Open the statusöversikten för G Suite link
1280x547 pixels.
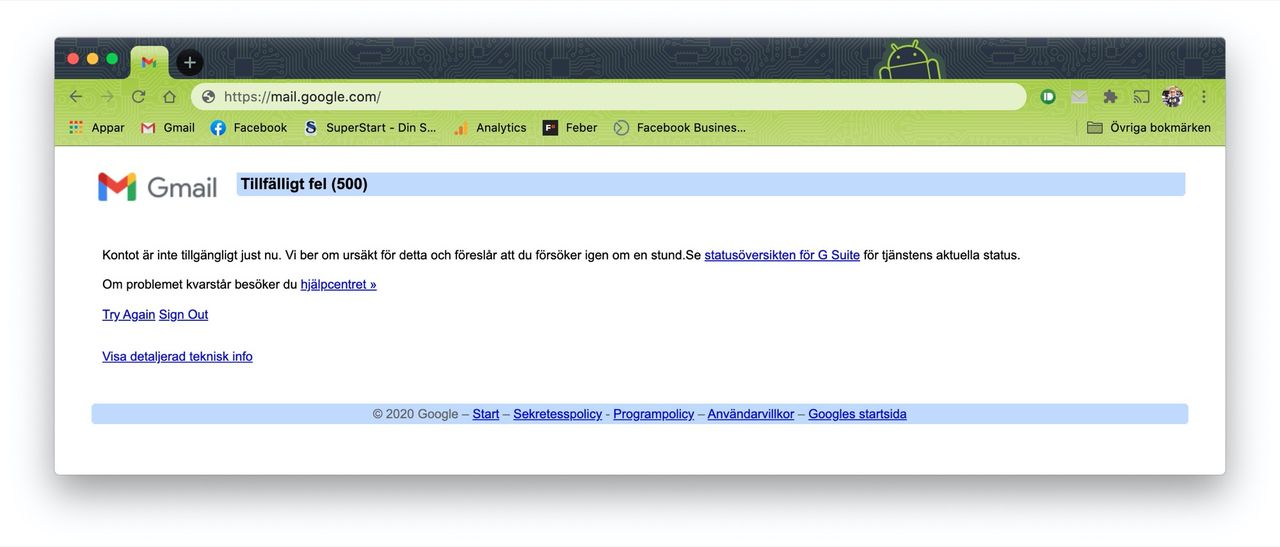point(782,255)
